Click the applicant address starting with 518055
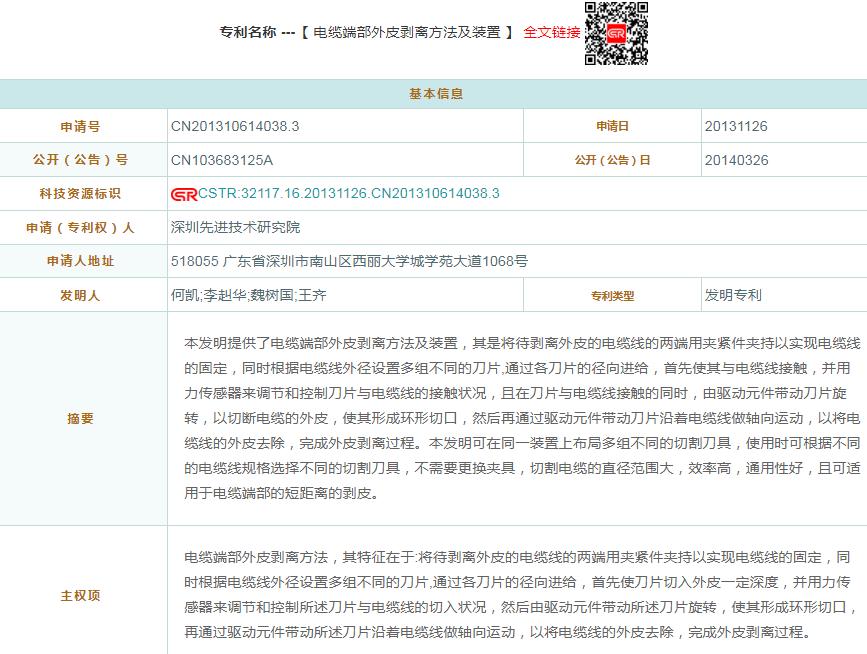The width and height of the screenshot is (867, 654). [349, 262]
